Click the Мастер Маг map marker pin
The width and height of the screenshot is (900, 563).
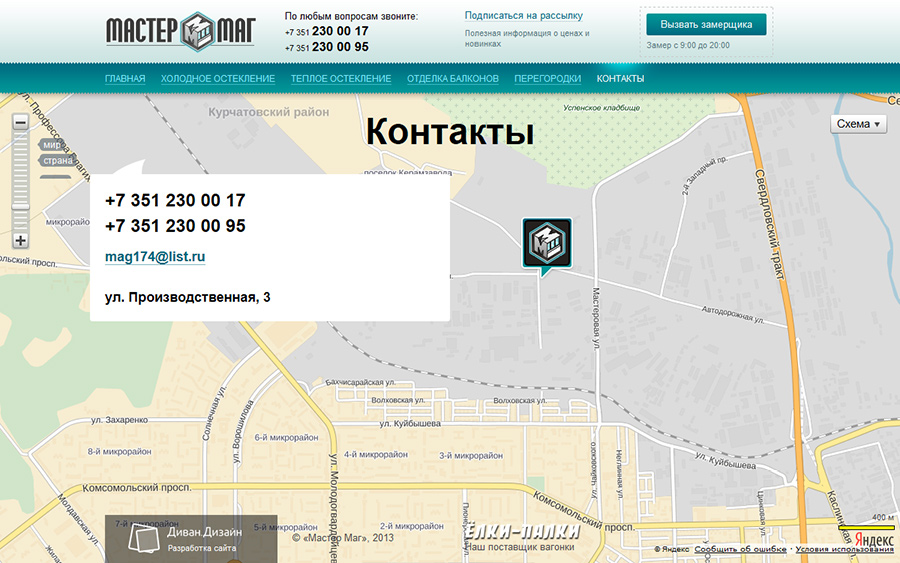tap(546, 245)
